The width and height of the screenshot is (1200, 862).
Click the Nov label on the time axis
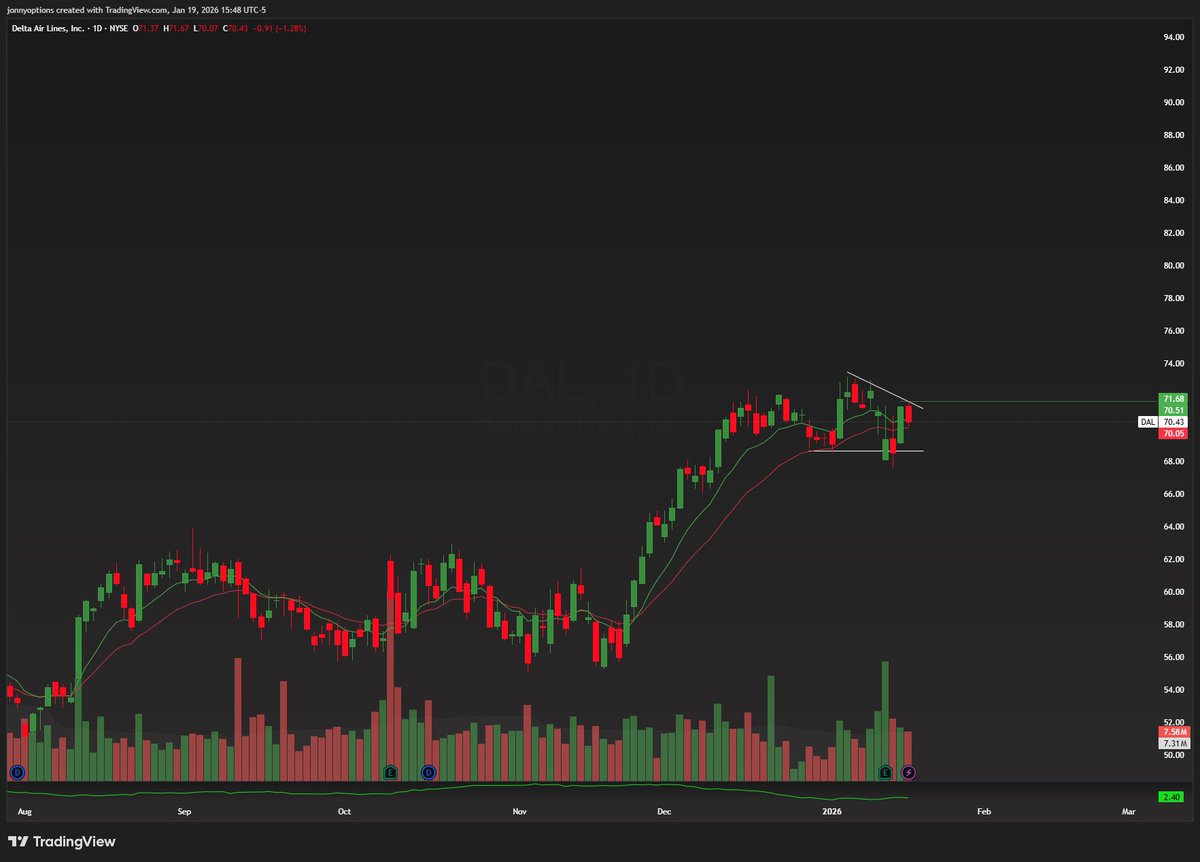pos(519,812)
